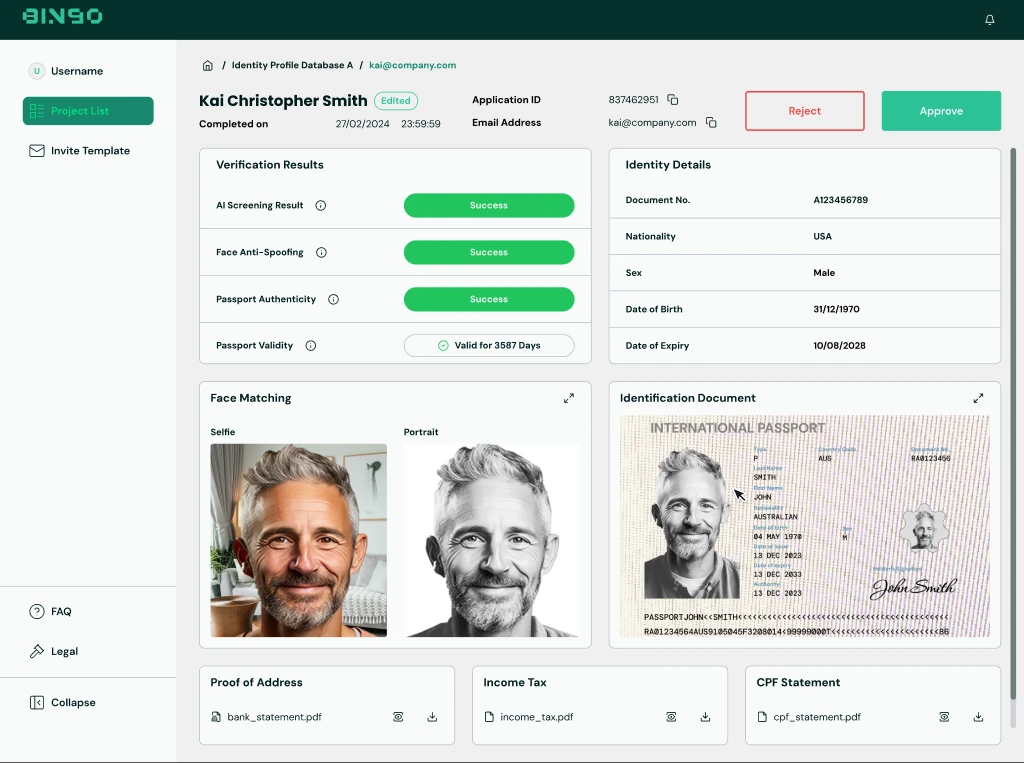Preview income_tax.pdf
This screenshot has width=1024, height=763.
(671, 717)
